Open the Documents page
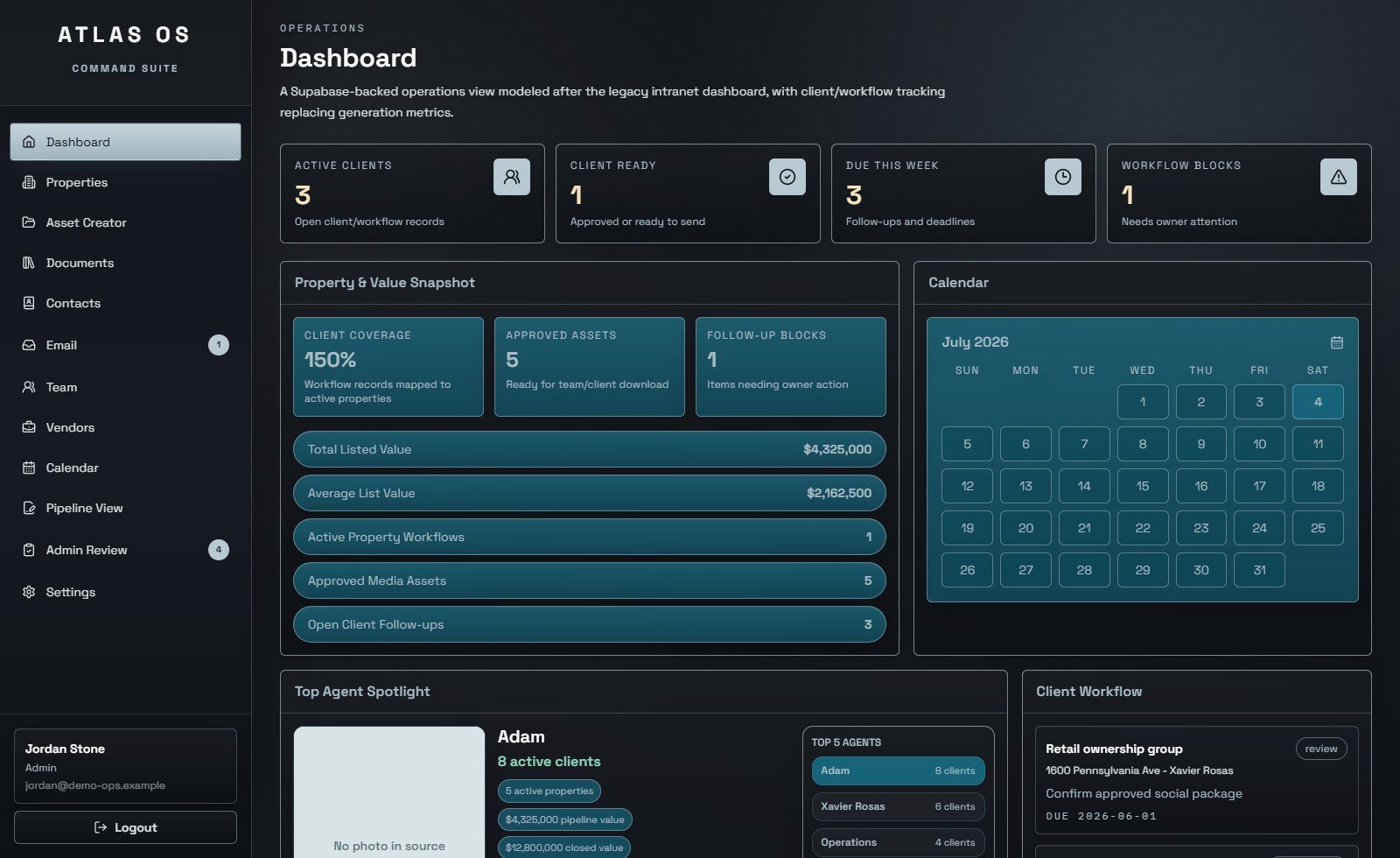 click(x=125, y=263)
